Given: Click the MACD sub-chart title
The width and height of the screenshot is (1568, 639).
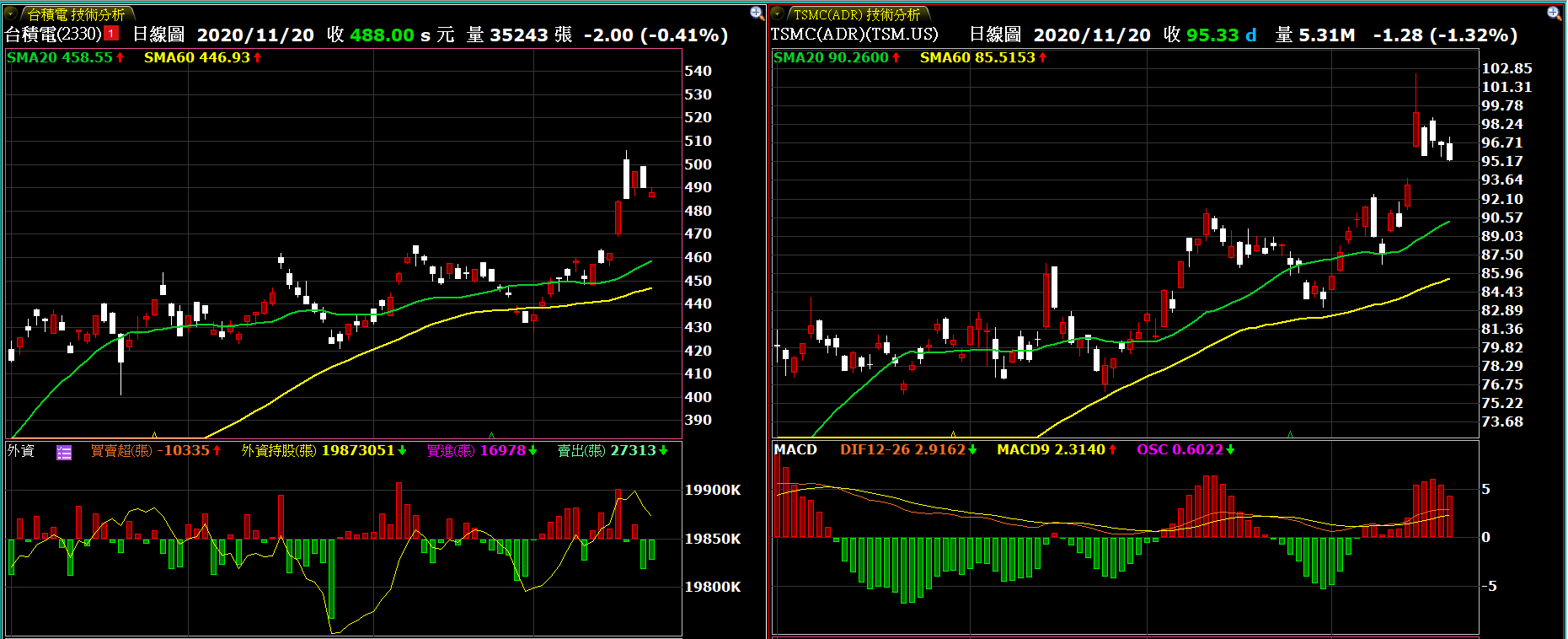Looking at the screenshot, I should (795, 449).
